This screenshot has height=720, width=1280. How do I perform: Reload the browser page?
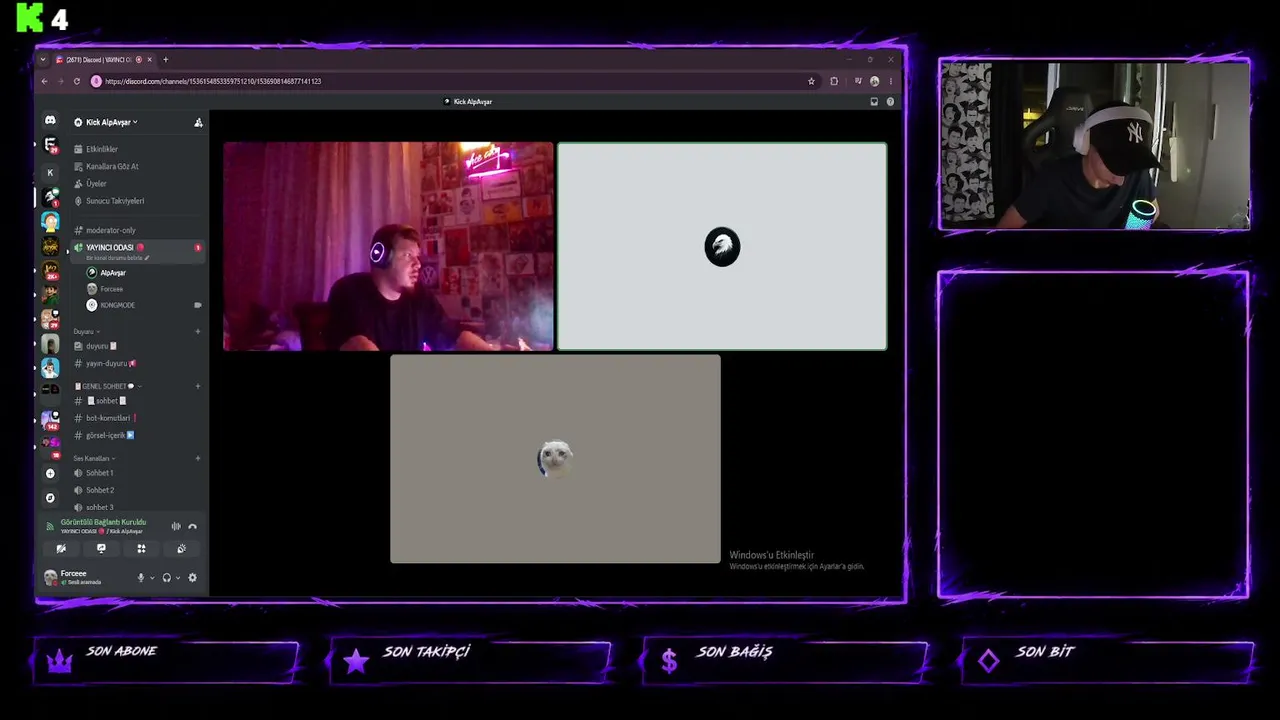coord(76,81)
